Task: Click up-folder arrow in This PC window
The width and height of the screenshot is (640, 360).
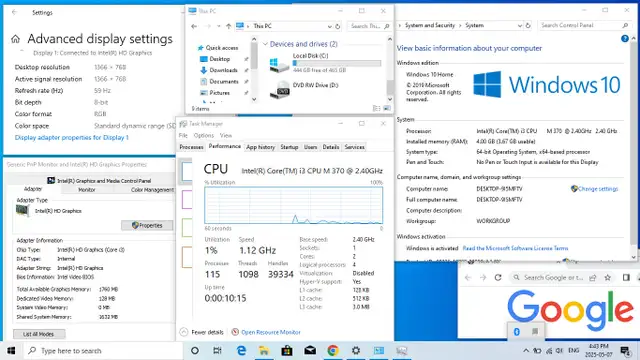Action: pos(229,26)
